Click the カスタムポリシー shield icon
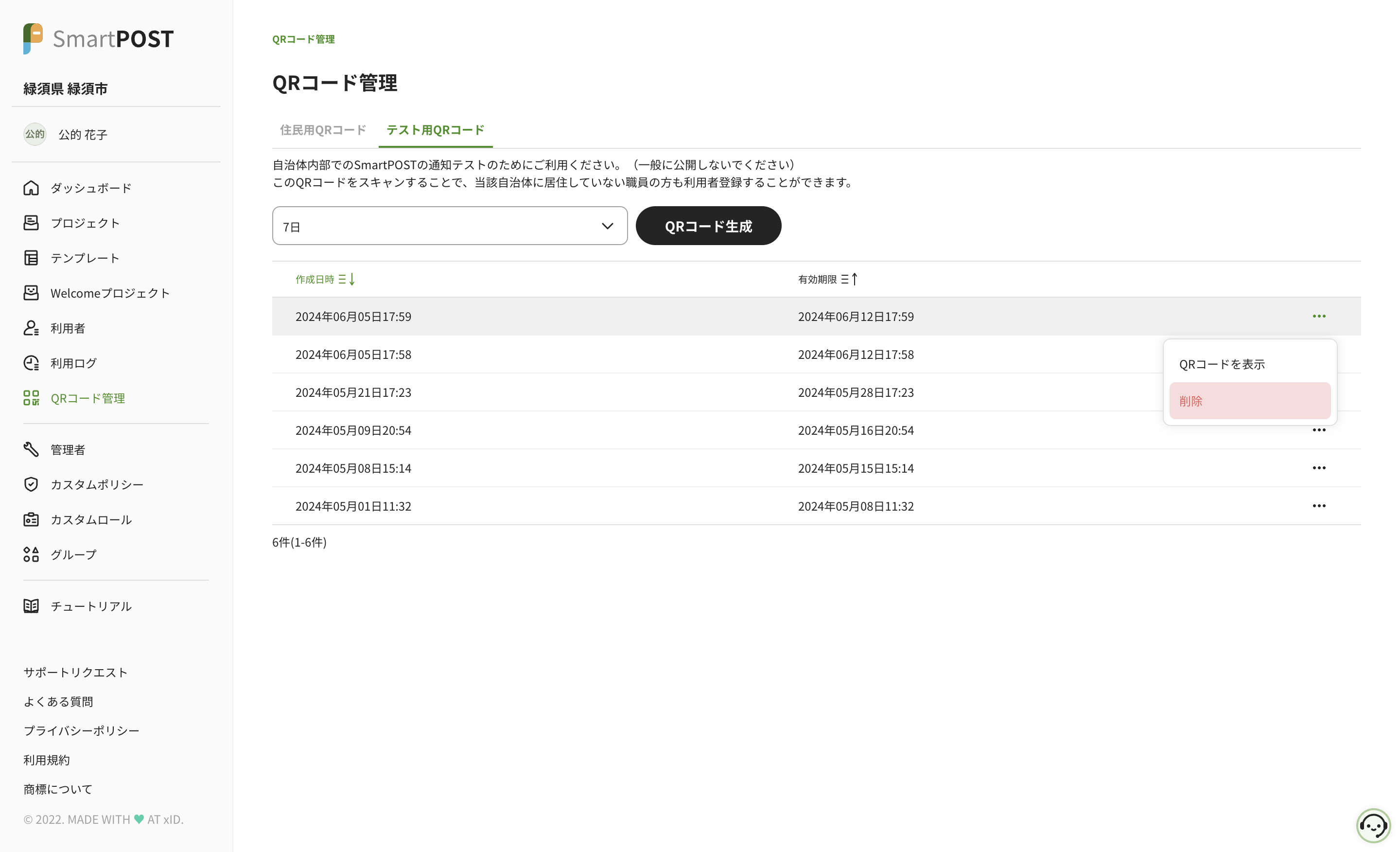 pyautogui.click(x=31, y=484)
